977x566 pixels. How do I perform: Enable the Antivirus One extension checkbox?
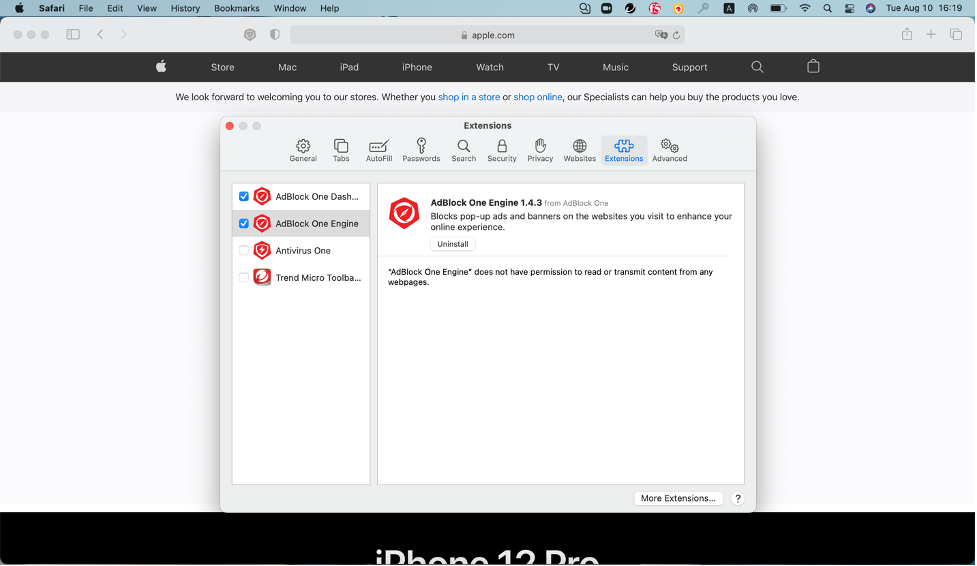pyautogui.click(x=244, y=251)
